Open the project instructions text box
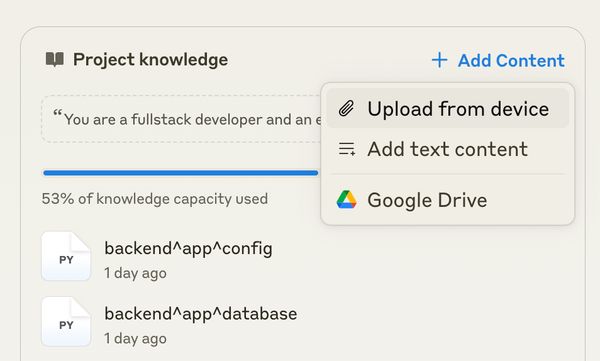This screenshot has height=361, width=600. pyautogui.click(x=182, y=119)
